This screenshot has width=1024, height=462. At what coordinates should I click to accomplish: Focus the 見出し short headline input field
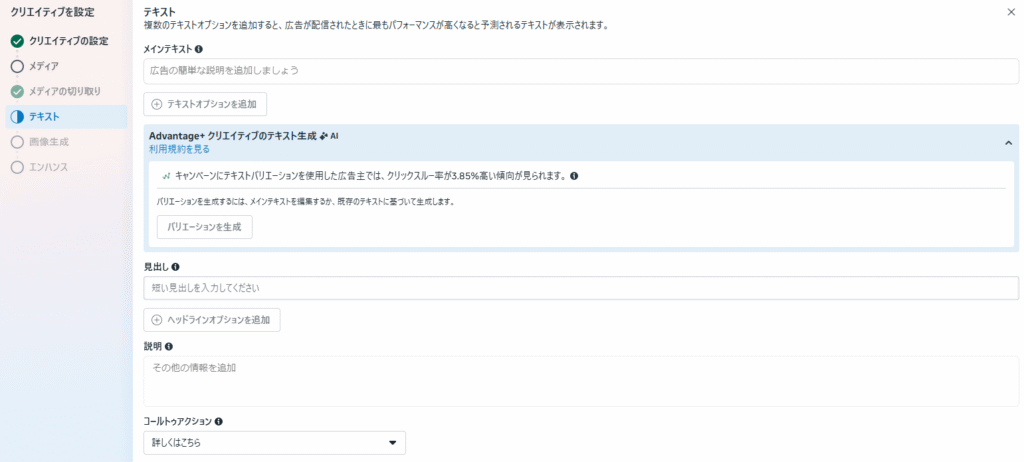(580, 288)
